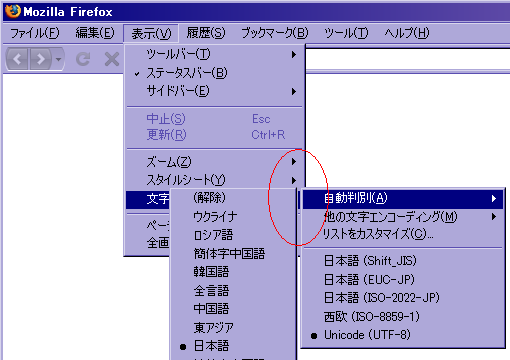510x360 pixels.
Task: Open リストをカスタマイズ(C)... dialog
Action: coord(403,234)
